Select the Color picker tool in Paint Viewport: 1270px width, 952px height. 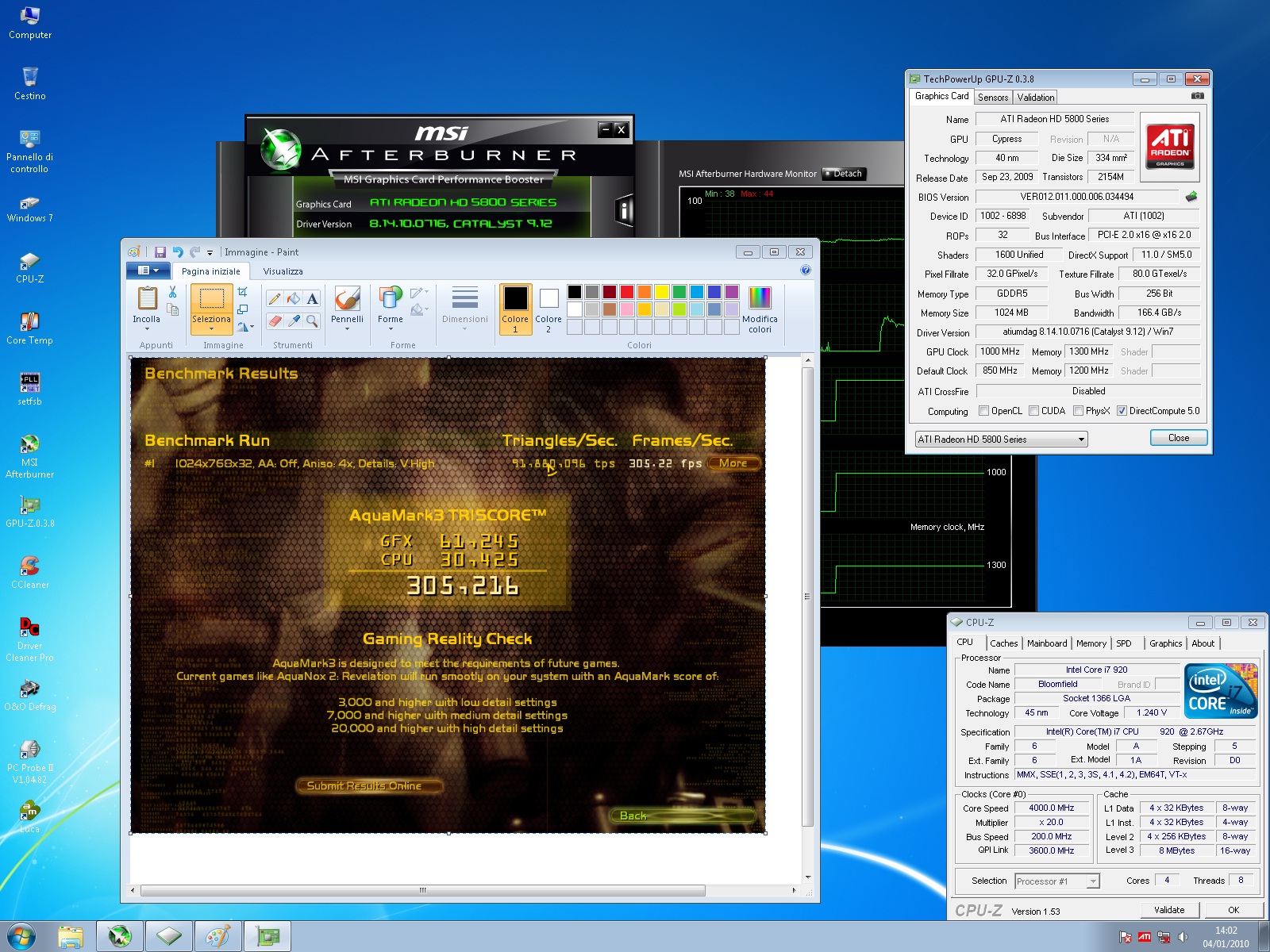(294, 321)
